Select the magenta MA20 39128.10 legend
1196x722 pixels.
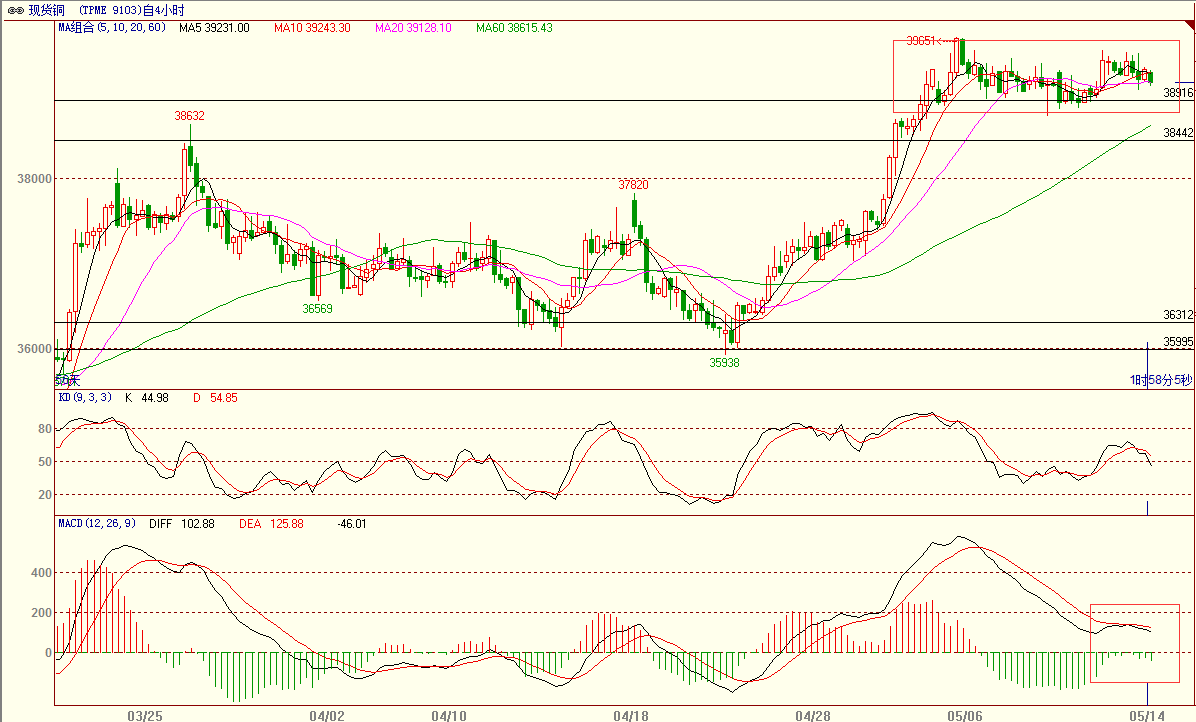413,29
